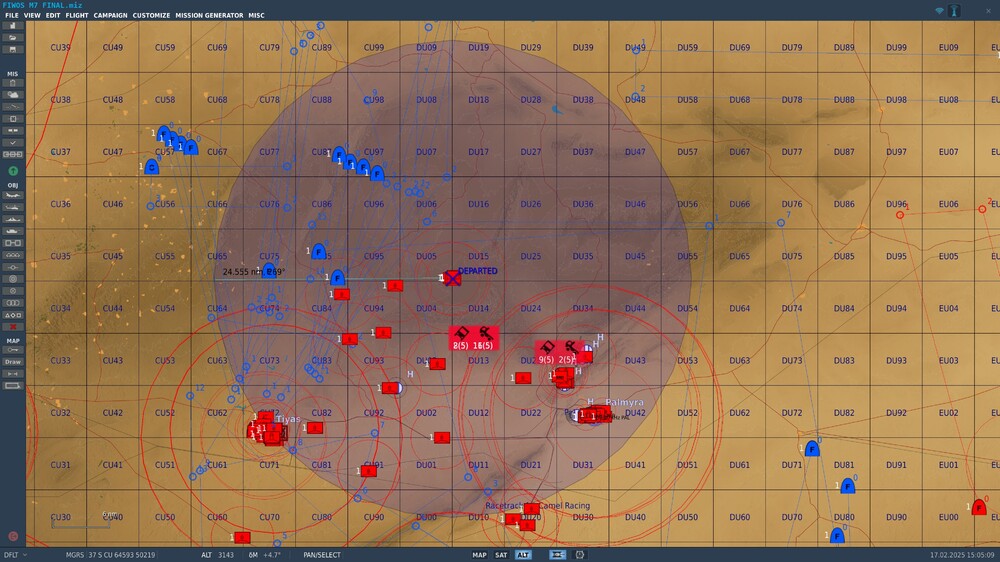
Task: Click the red waypoint 1 near DU96
Action: coord(900,215)
